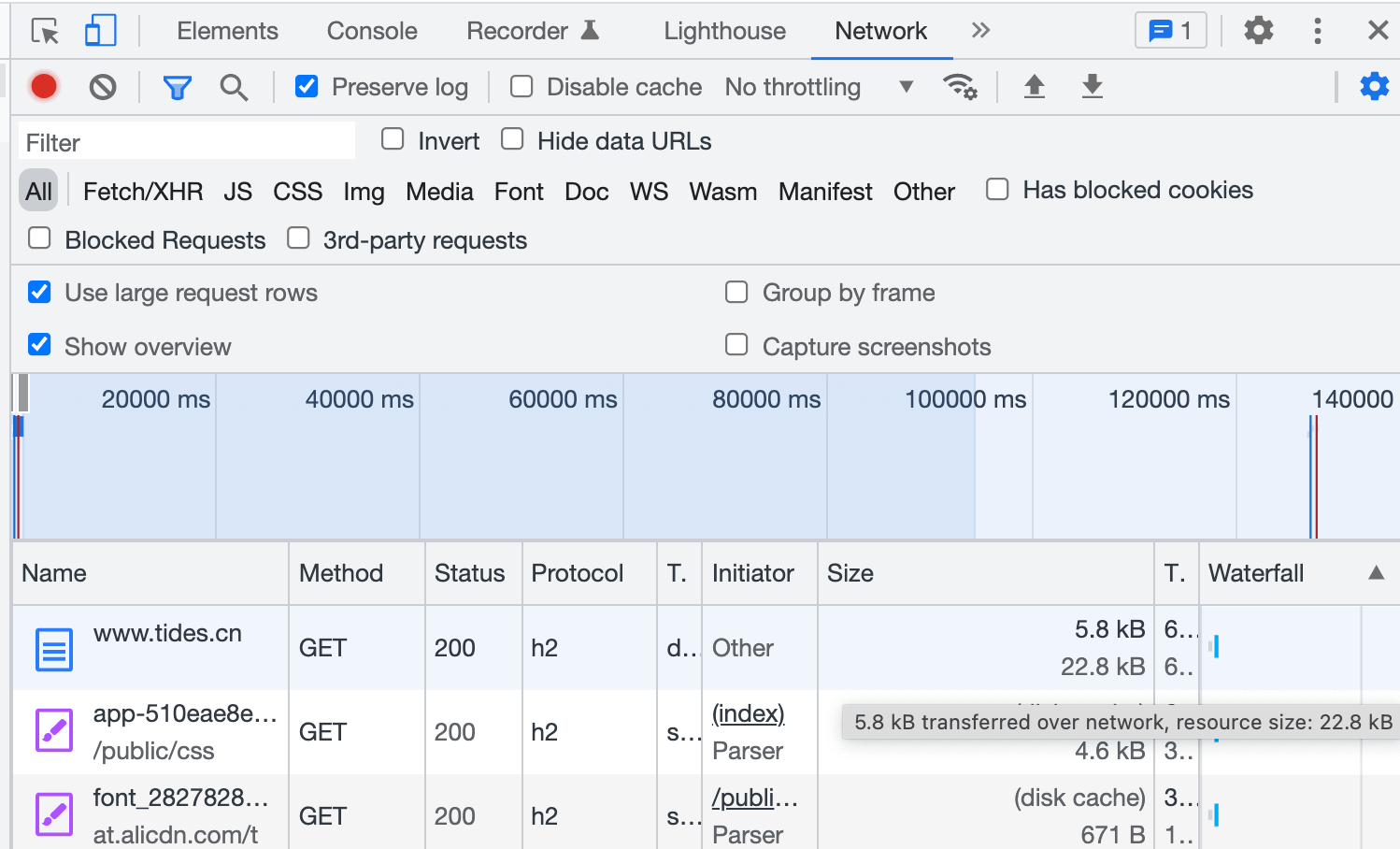1400x849 pixels.
Task: Show more DevTools tabs chevron
Action: click(x=980, y=31)
